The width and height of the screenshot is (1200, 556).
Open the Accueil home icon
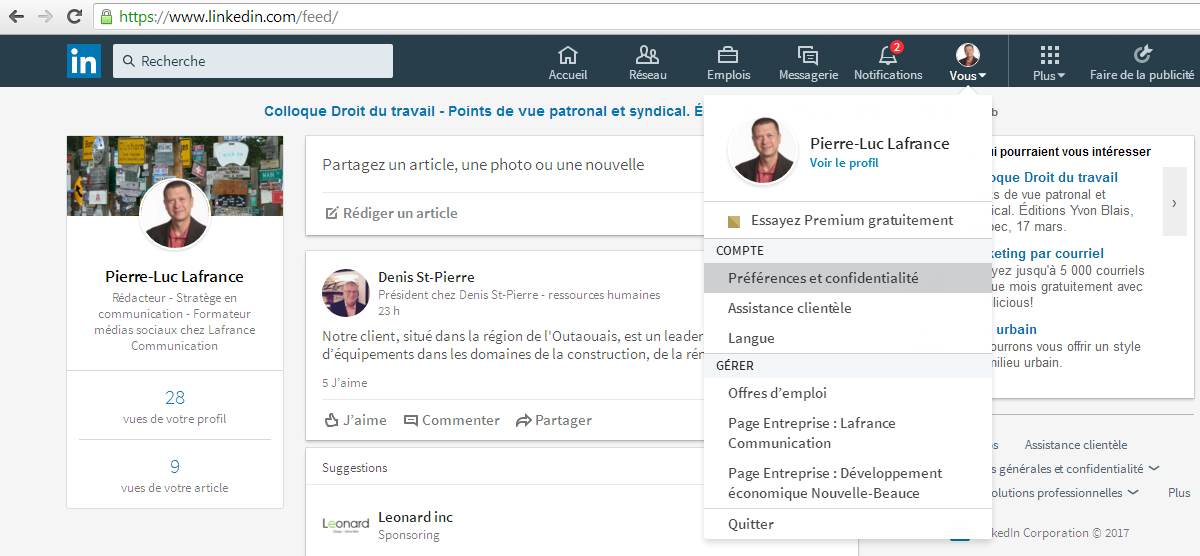(x=568, y=55)
